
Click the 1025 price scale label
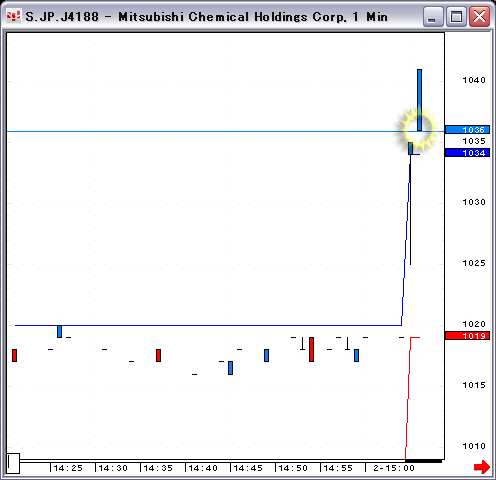(474, 263)
